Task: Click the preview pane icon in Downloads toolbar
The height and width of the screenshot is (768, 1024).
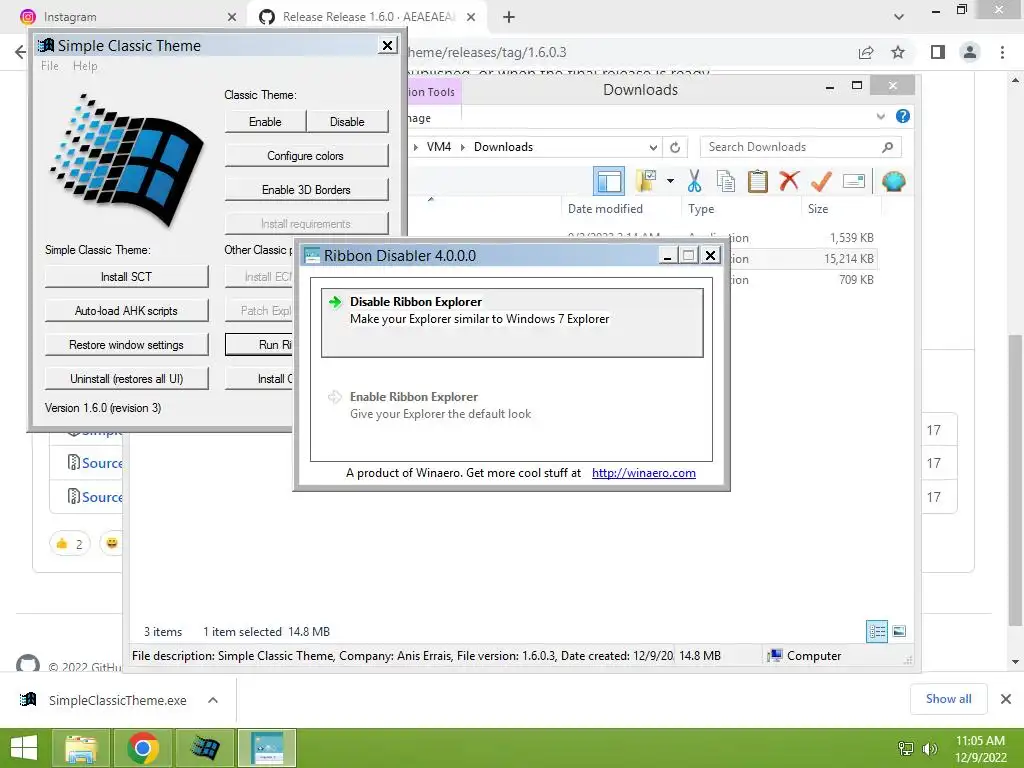Action: (x=609, y=181)
